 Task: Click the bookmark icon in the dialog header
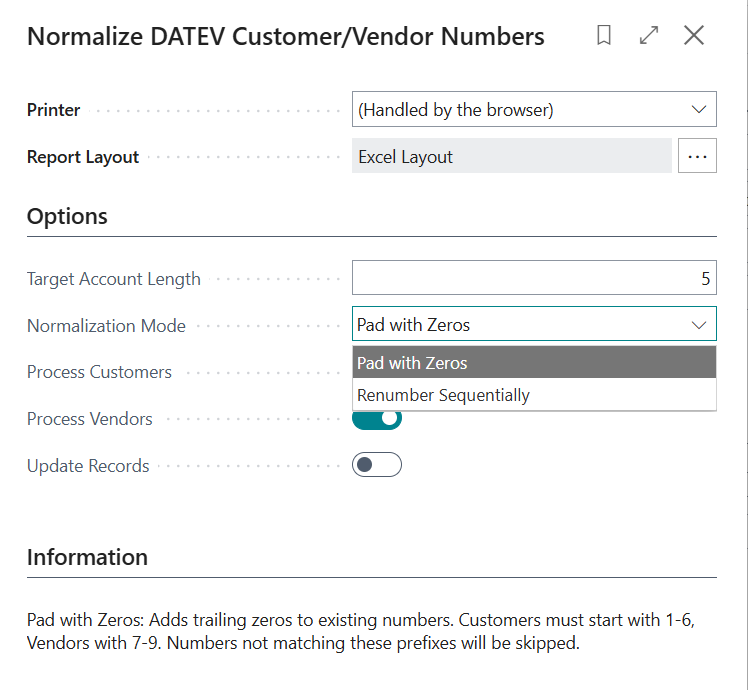pyautogui.click(x=604, y=36)
